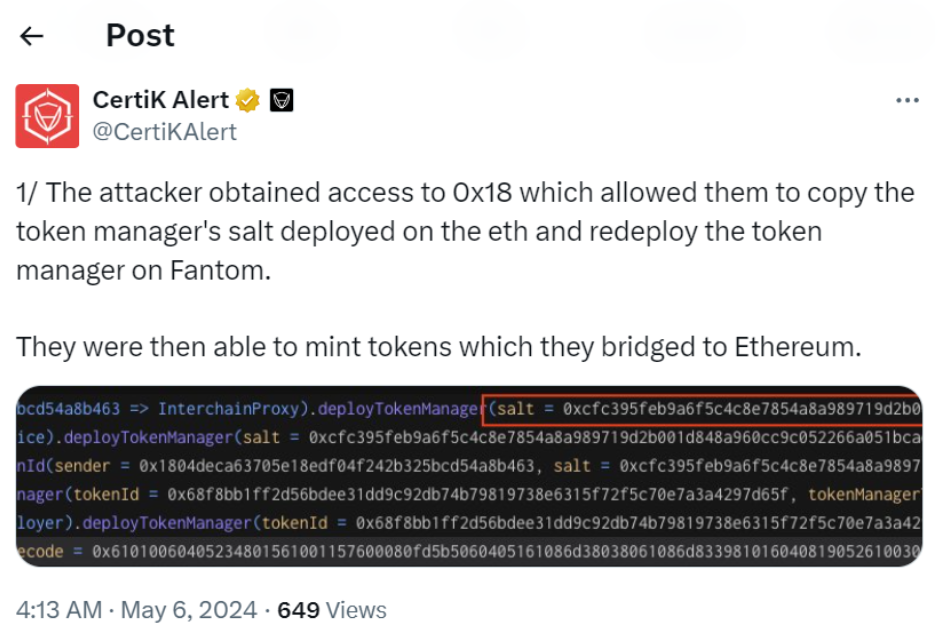
Task: Open the attached code screenshot image
Action: 470,470
